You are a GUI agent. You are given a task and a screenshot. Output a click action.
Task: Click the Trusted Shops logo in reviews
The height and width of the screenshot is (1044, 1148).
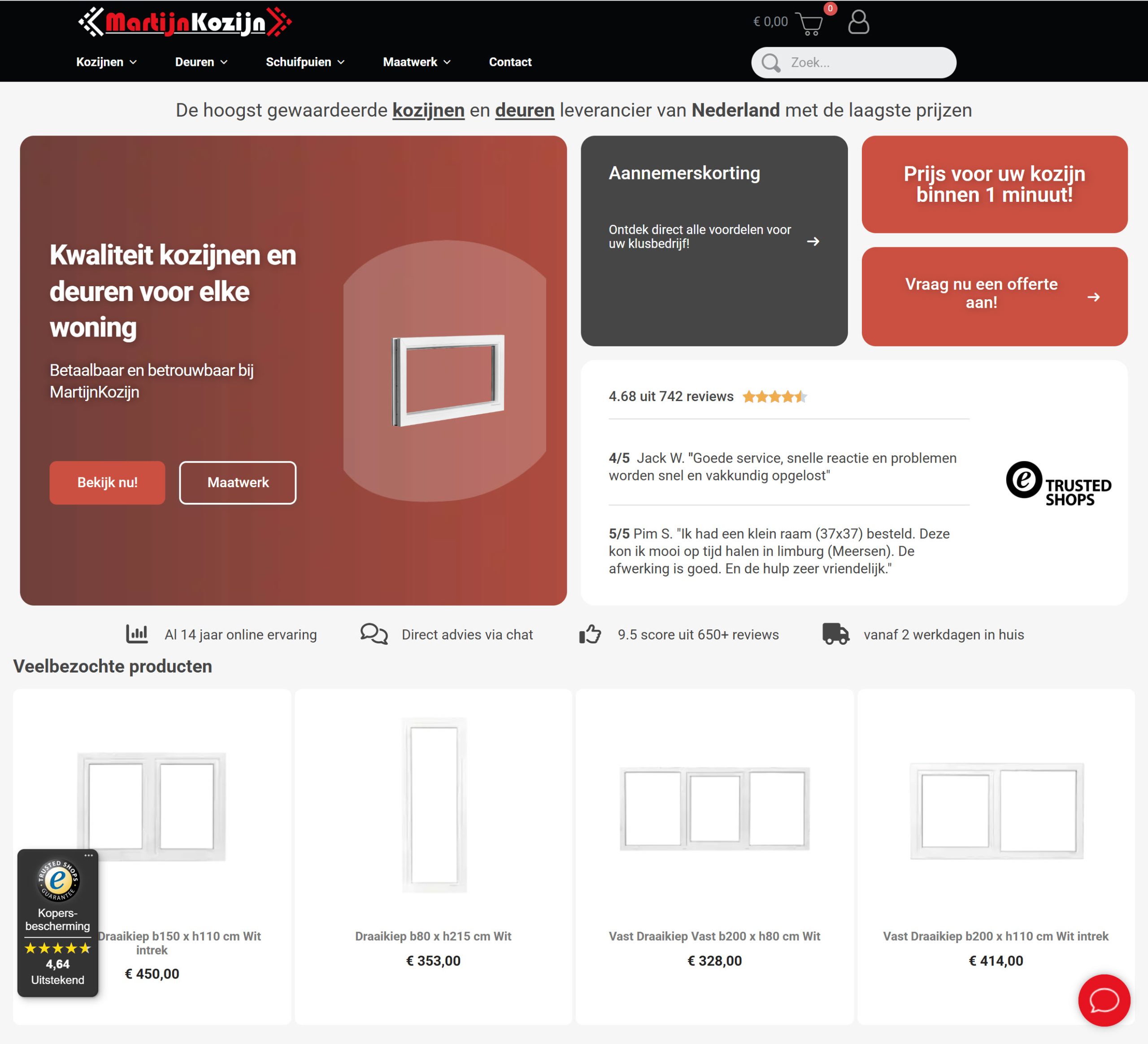tap(1059, 484)
